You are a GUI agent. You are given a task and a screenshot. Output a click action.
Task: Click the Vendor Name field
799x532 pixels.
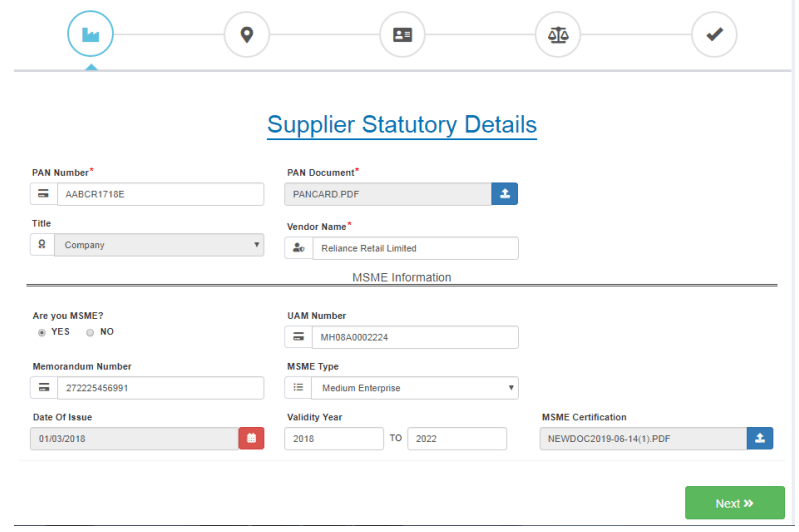pyautogui.click(x=415, y=248)
